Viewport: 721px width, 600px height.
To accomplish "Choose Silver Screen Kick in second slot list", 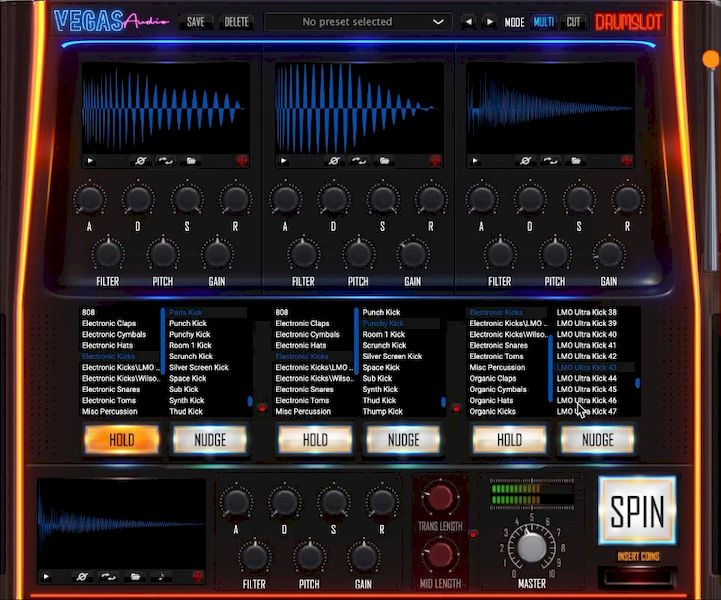I will click(392, 357).
